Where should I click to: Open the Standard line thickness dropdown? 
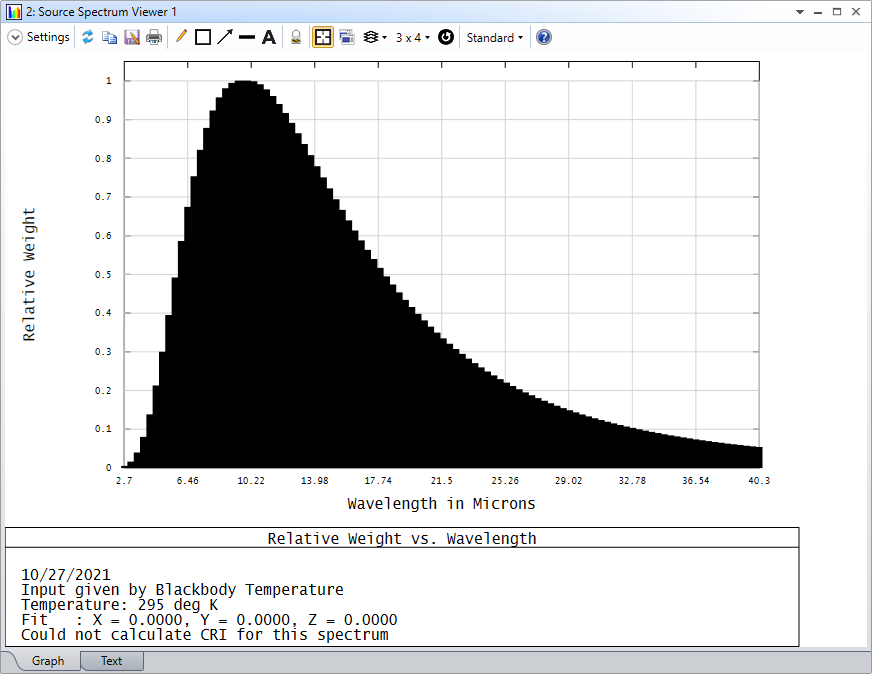point(494,37)
